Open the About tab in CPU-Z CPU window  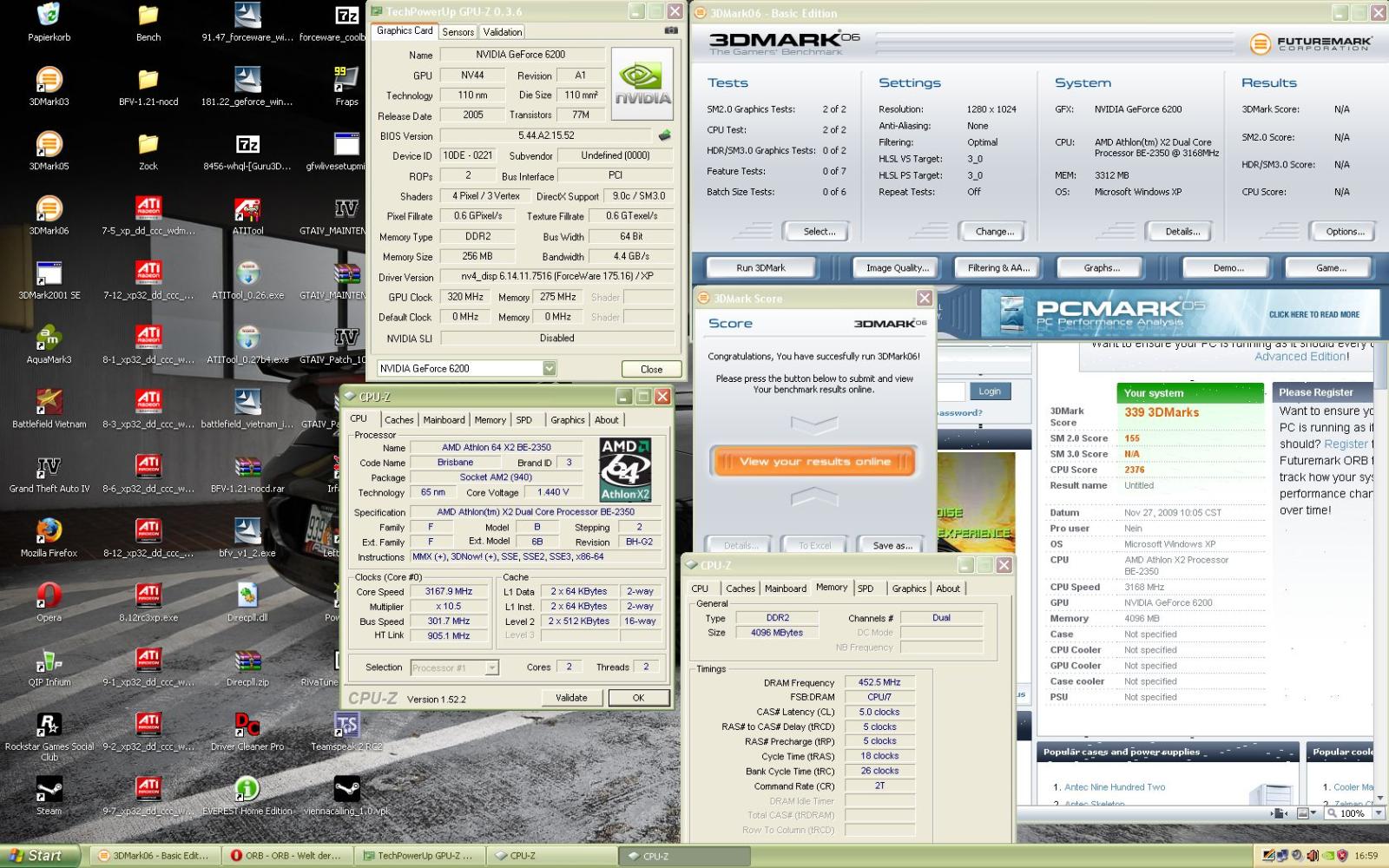607,419
